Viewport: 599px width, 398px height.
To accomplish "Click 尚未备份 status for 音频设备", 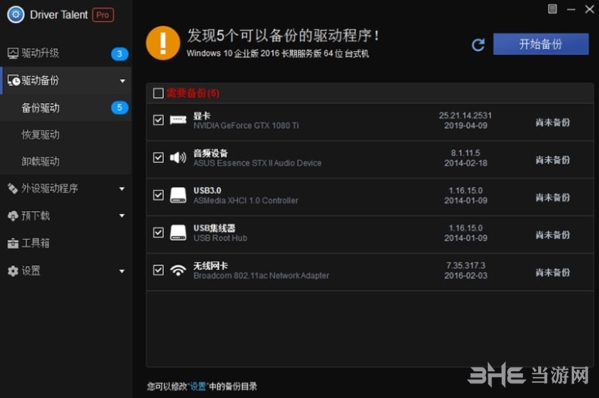I will click(552, 160).
